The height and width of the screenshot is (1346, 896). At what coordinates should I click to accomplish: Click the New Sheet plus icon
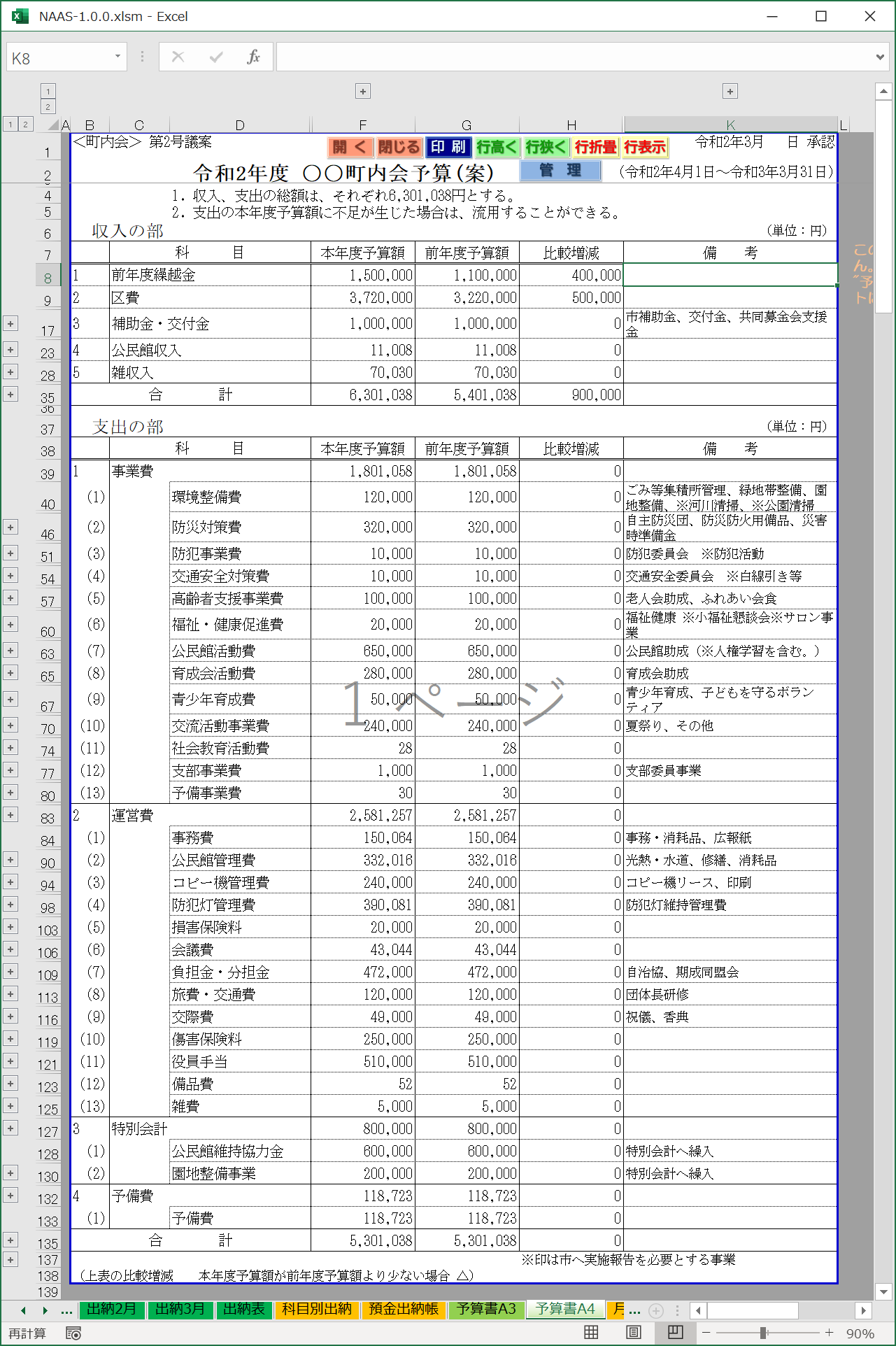coord(656,1310)
